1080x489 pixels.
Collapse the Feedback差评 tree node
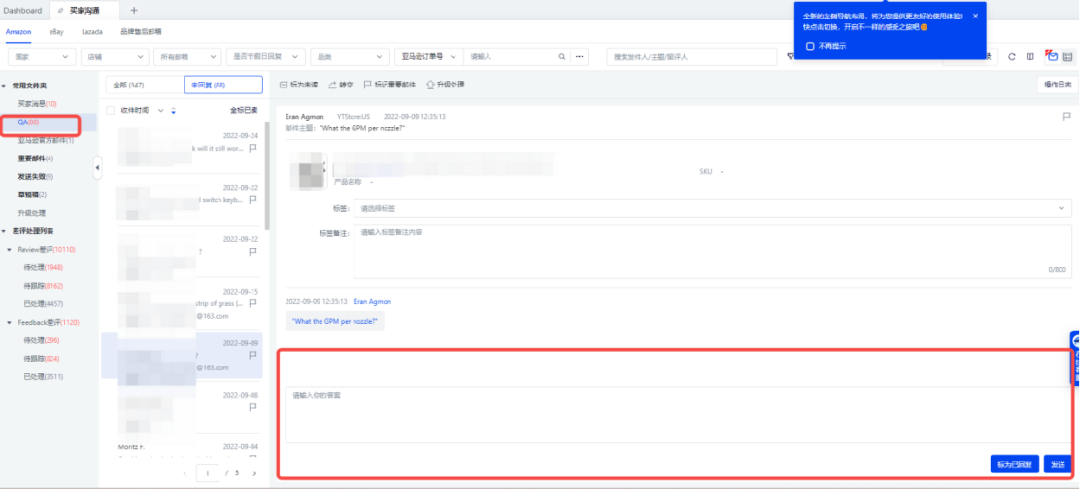click(x=10, y=322)
